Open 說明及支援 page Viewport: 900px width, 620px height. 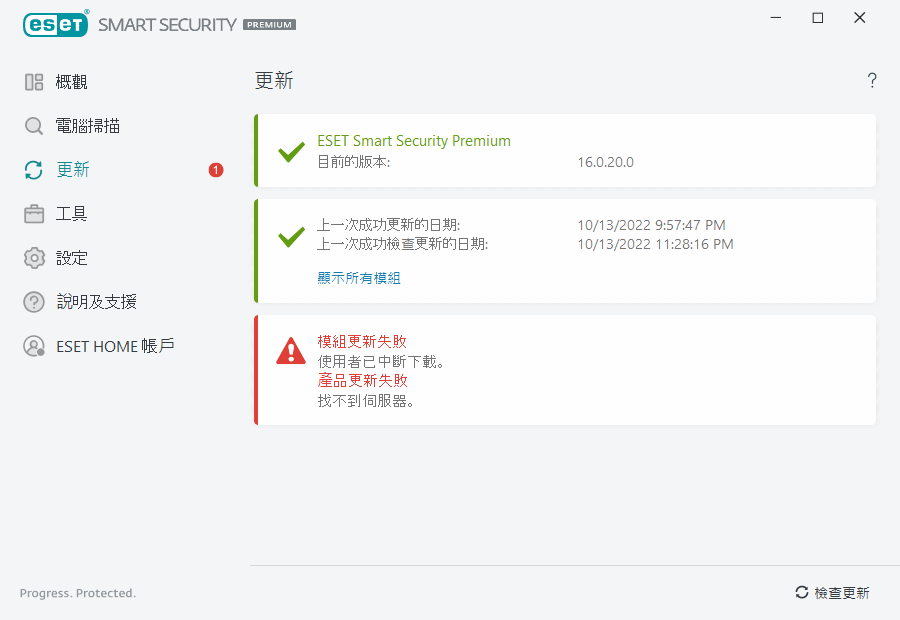coord(96,302)
